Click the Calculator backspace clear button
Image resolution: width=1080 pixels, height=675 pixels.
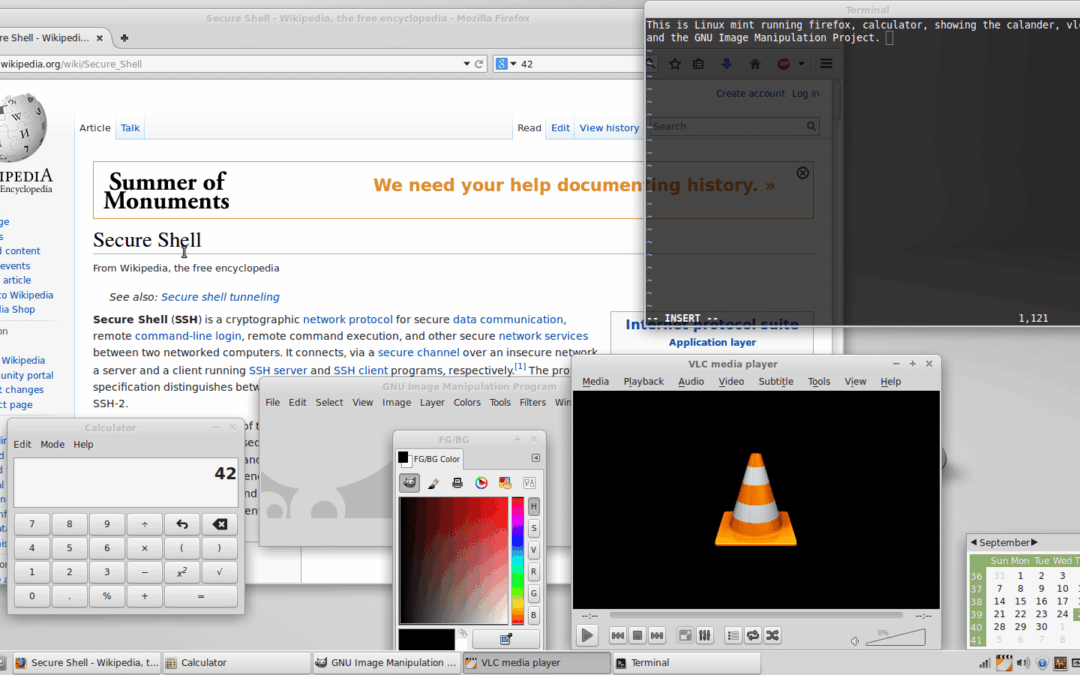pyautogui.click(x=220, y=524)
